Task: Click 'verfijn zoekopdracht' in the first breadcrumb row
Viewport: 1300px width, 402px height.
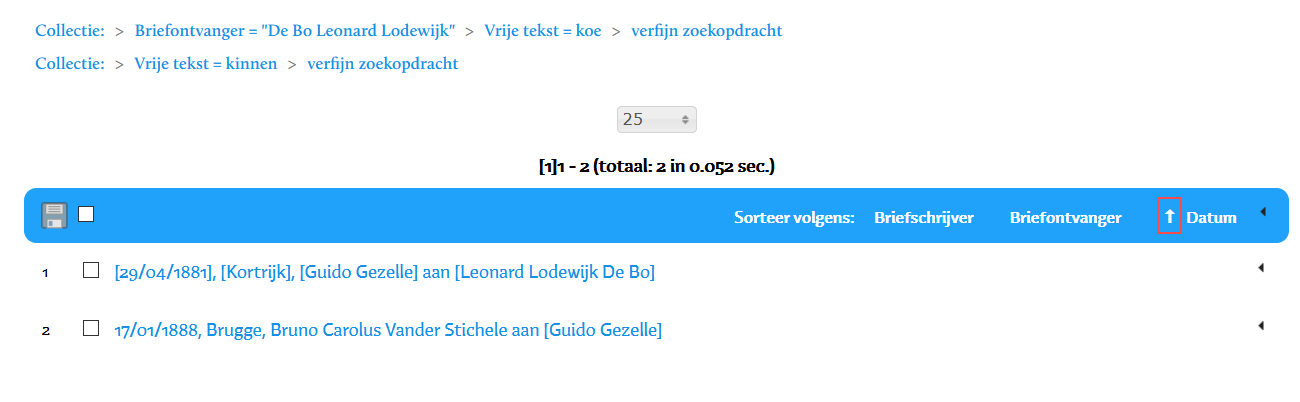Action: click(706, 31)
